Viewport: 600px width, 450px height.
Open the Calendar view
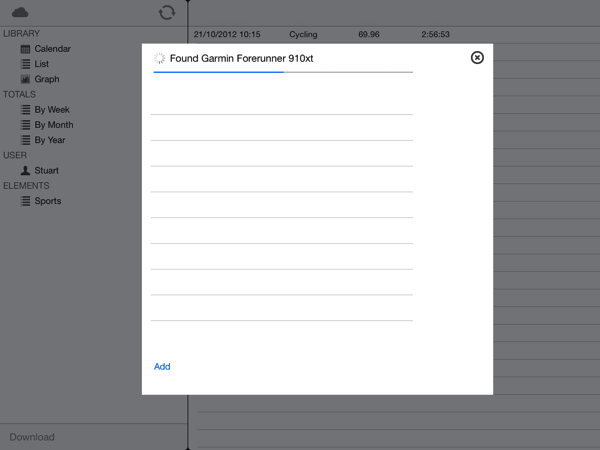coord(52,49)
